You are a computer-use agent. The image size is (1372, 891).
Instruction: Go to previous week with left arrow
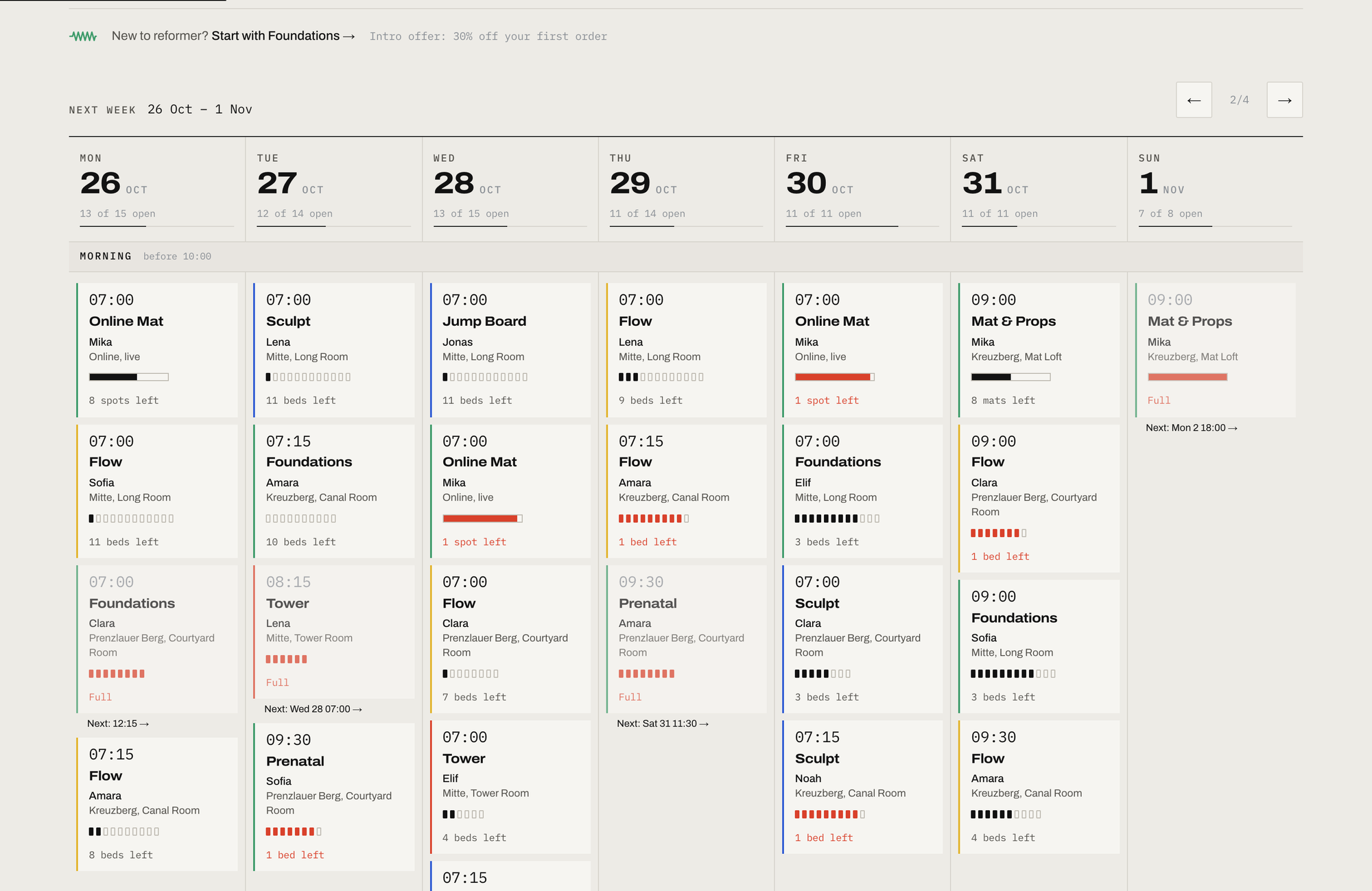tap(1194, 100)
